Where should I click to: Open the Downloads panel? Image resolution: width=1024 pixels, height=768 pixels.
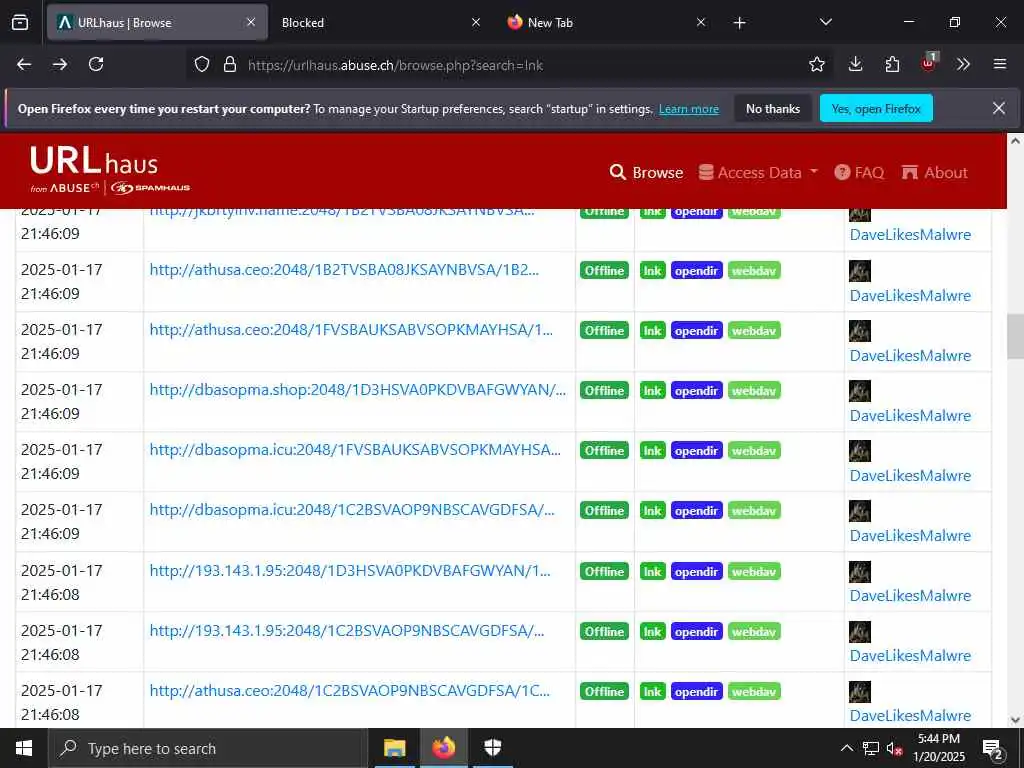[856, 64]
